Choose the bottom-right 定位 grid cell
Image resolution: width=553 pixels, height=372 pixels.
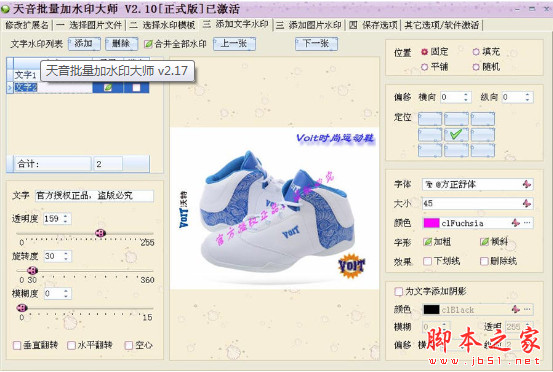483,150
